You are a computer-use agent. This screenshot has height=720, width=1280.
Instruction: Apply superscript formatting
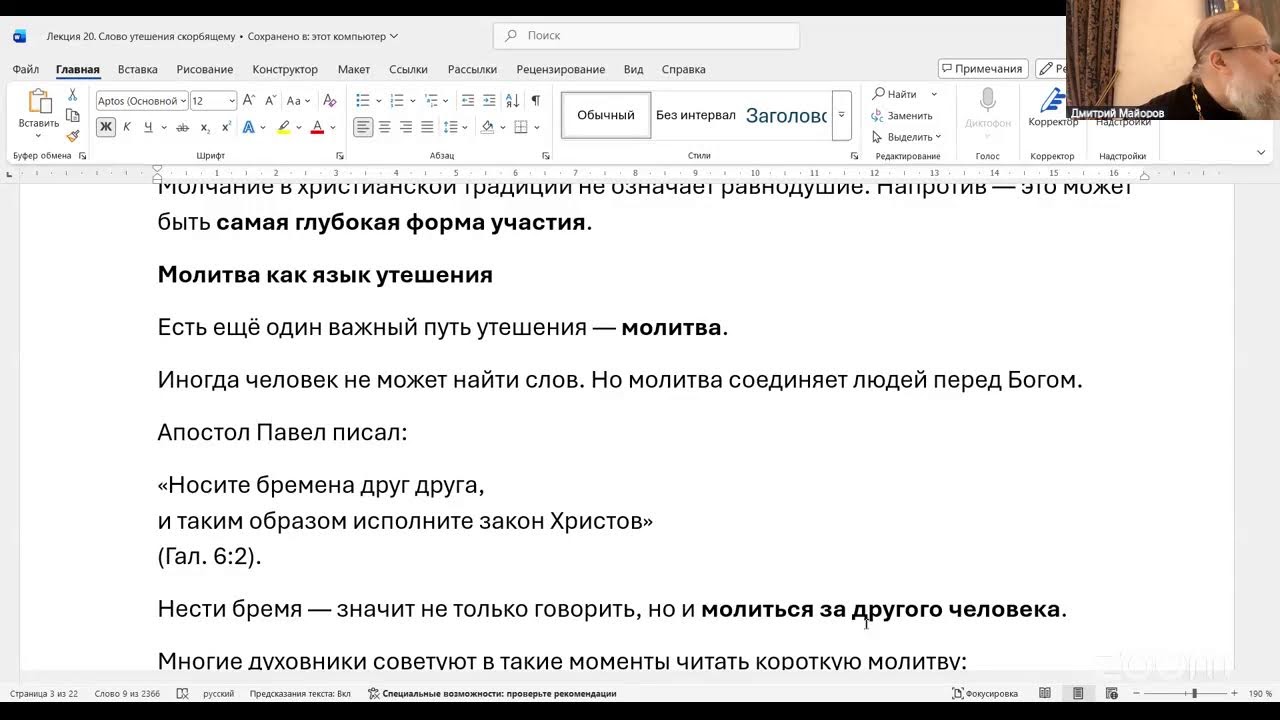(226, 127)
